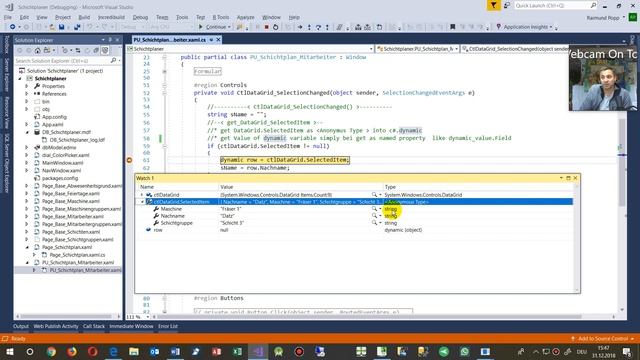The width and height of the screenshot is (640, 360).
Task: Open the Debug menu
Action: pyautogui.click(x=140, y=17)
